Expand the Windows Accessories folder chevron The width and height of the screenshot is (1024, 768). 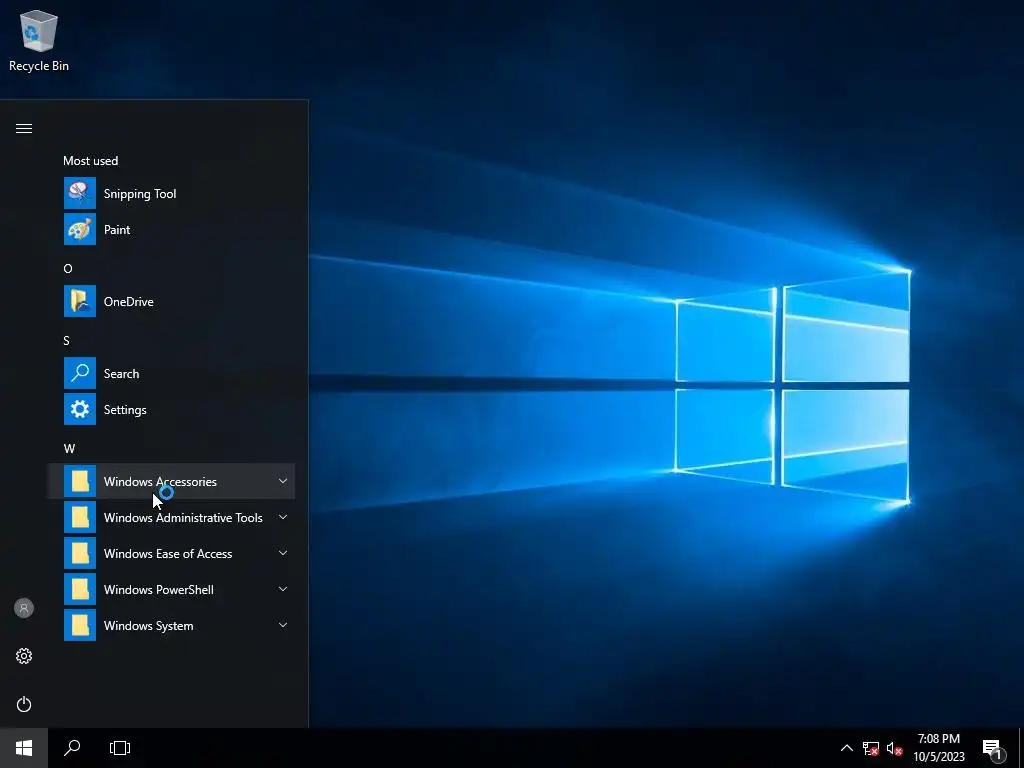(283, 481)
